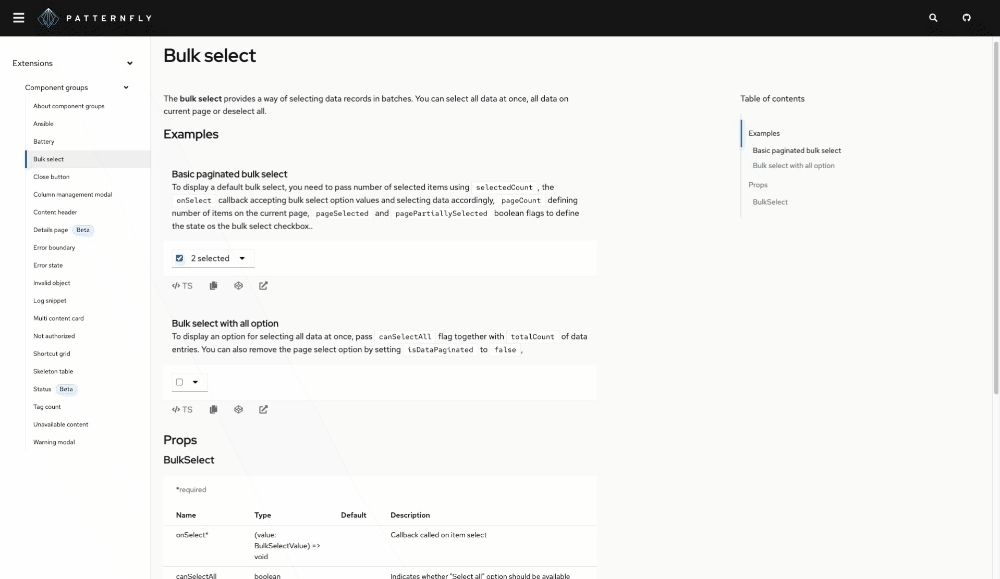
Task: Go to Close button sidebar item
Action: click(x=51, y=177)
